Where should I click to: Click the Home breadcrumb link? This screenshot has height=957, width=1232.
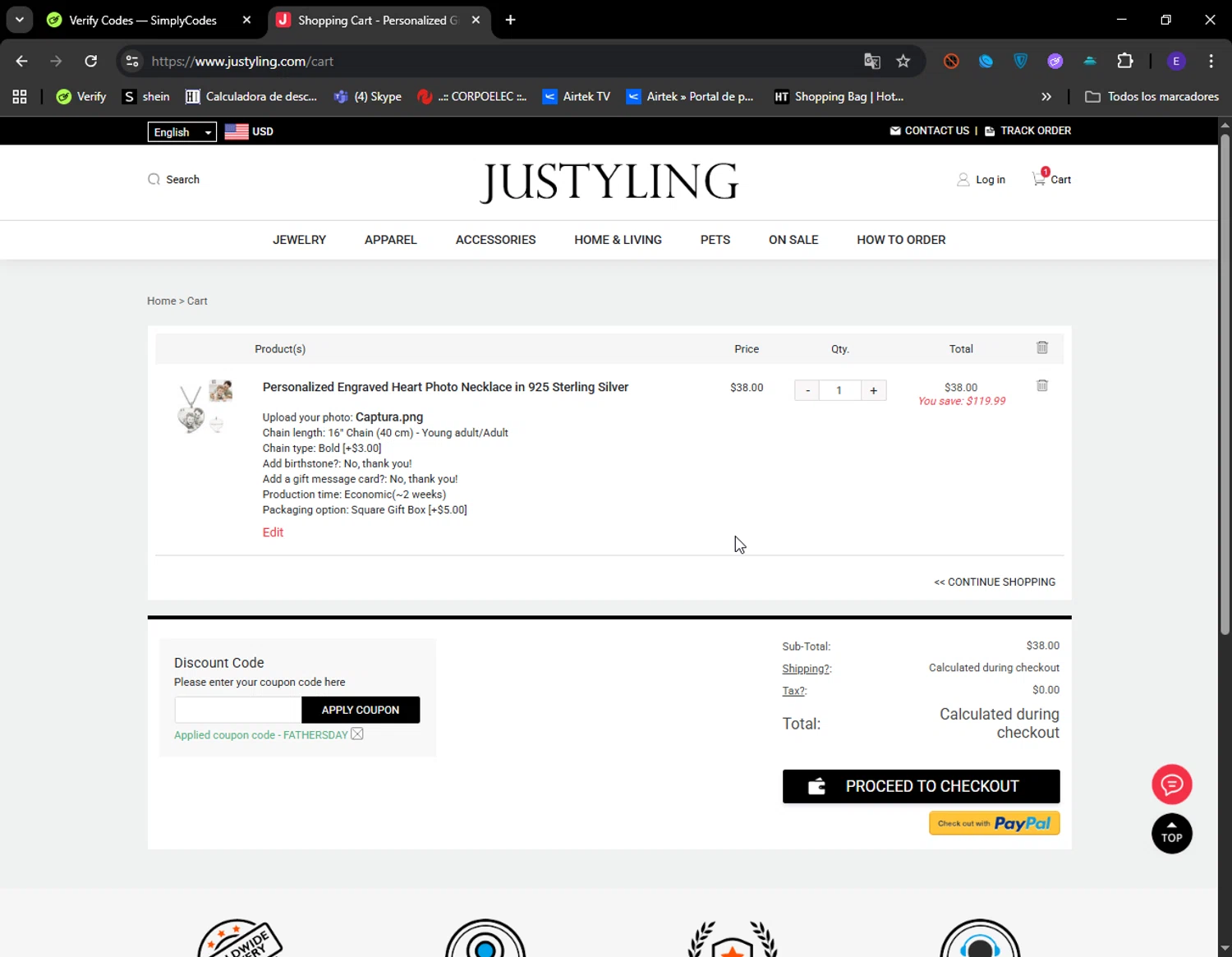tap(161, 301)
